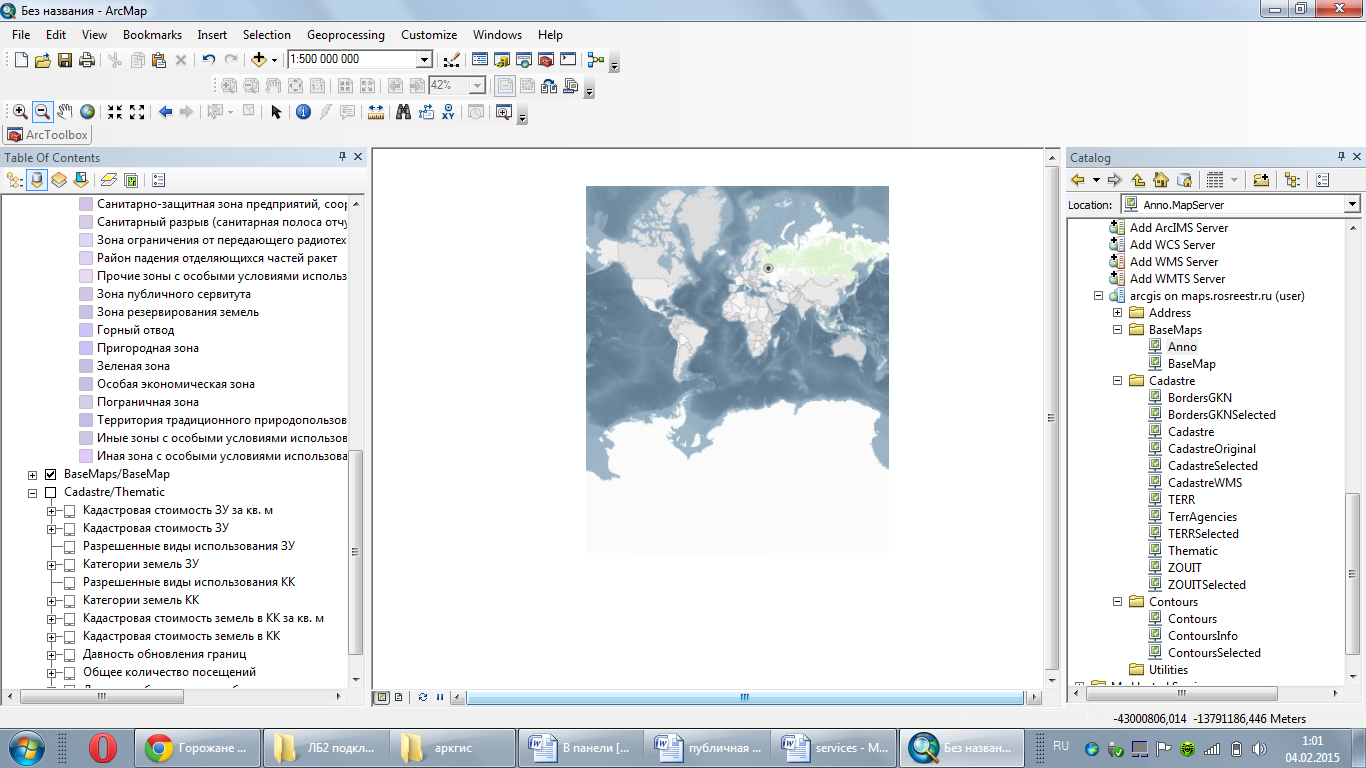Expand Кадастровая стоимость земель в КК
This screenshot has width=1366, height=768.
(51, 636)
